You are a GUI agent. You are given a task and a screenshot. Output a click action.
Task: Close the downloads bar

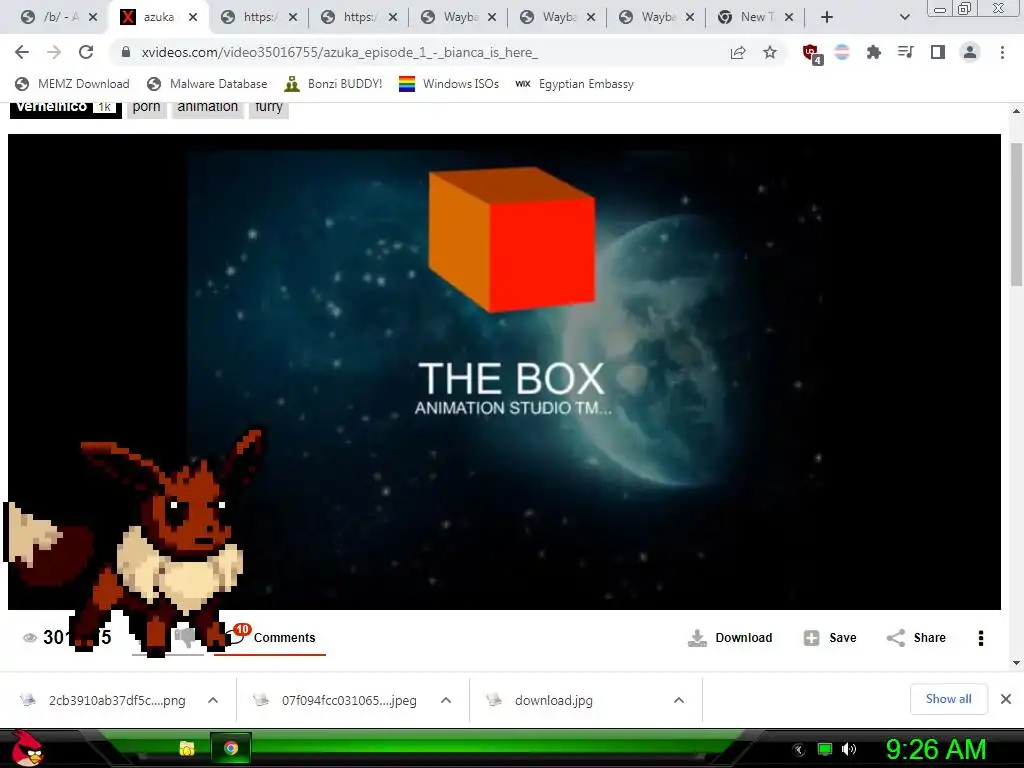click(1006, 699)
